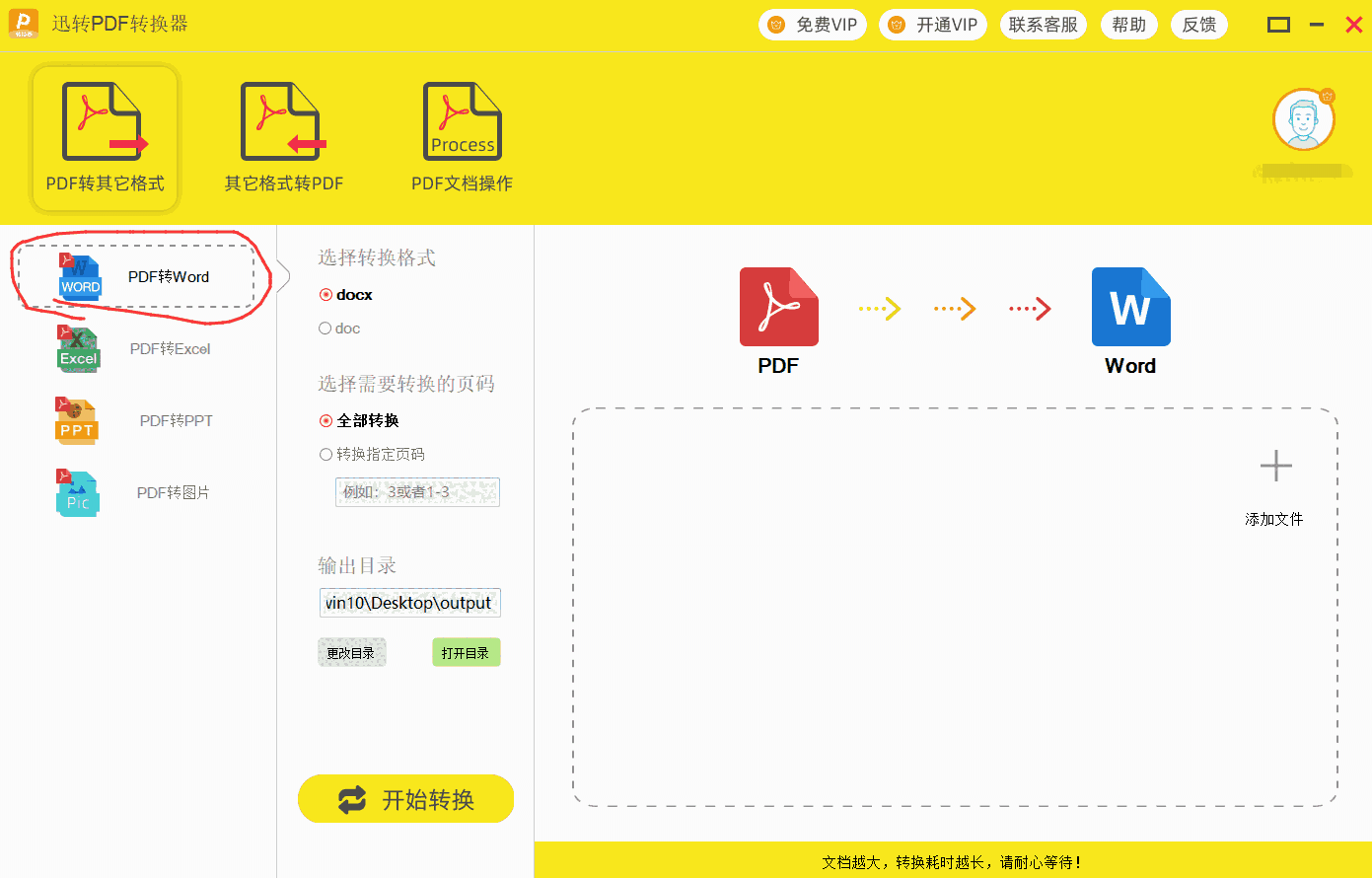The height and width of the screenshot is (878, 1372).
Task: Switch to 其它格式转PDF mode
Action: click(x=283, y=136)
